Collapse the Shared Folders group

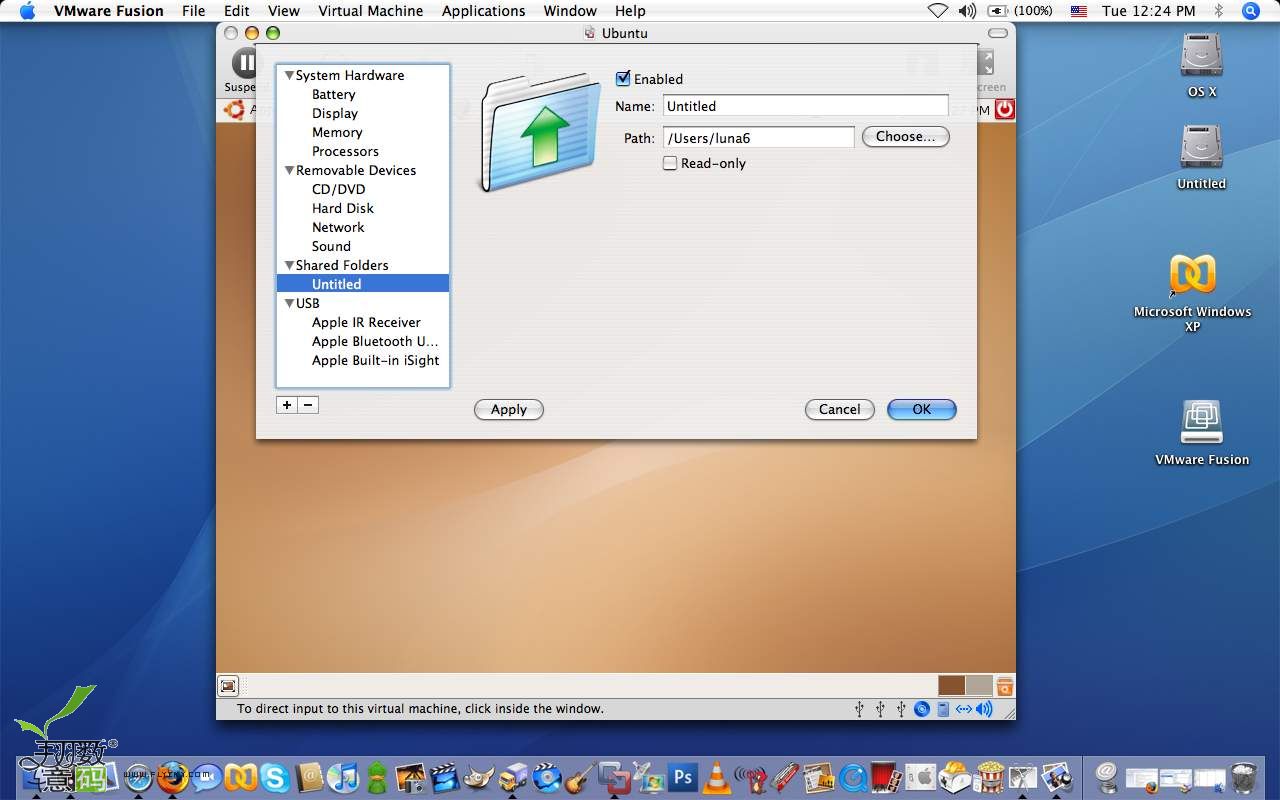289,265
